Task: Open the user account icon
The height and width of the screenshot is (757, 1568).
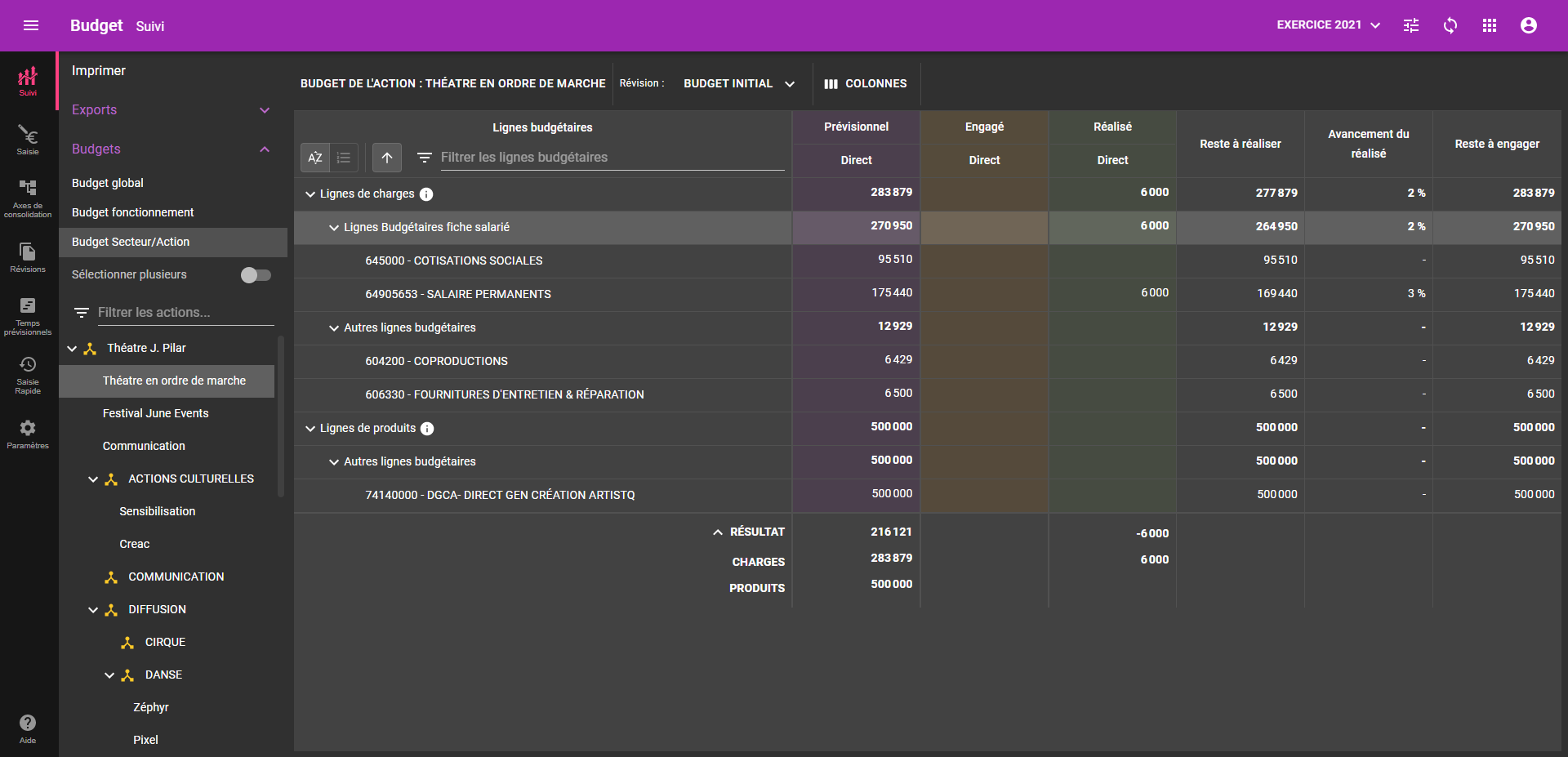Action: [1528, 25]
